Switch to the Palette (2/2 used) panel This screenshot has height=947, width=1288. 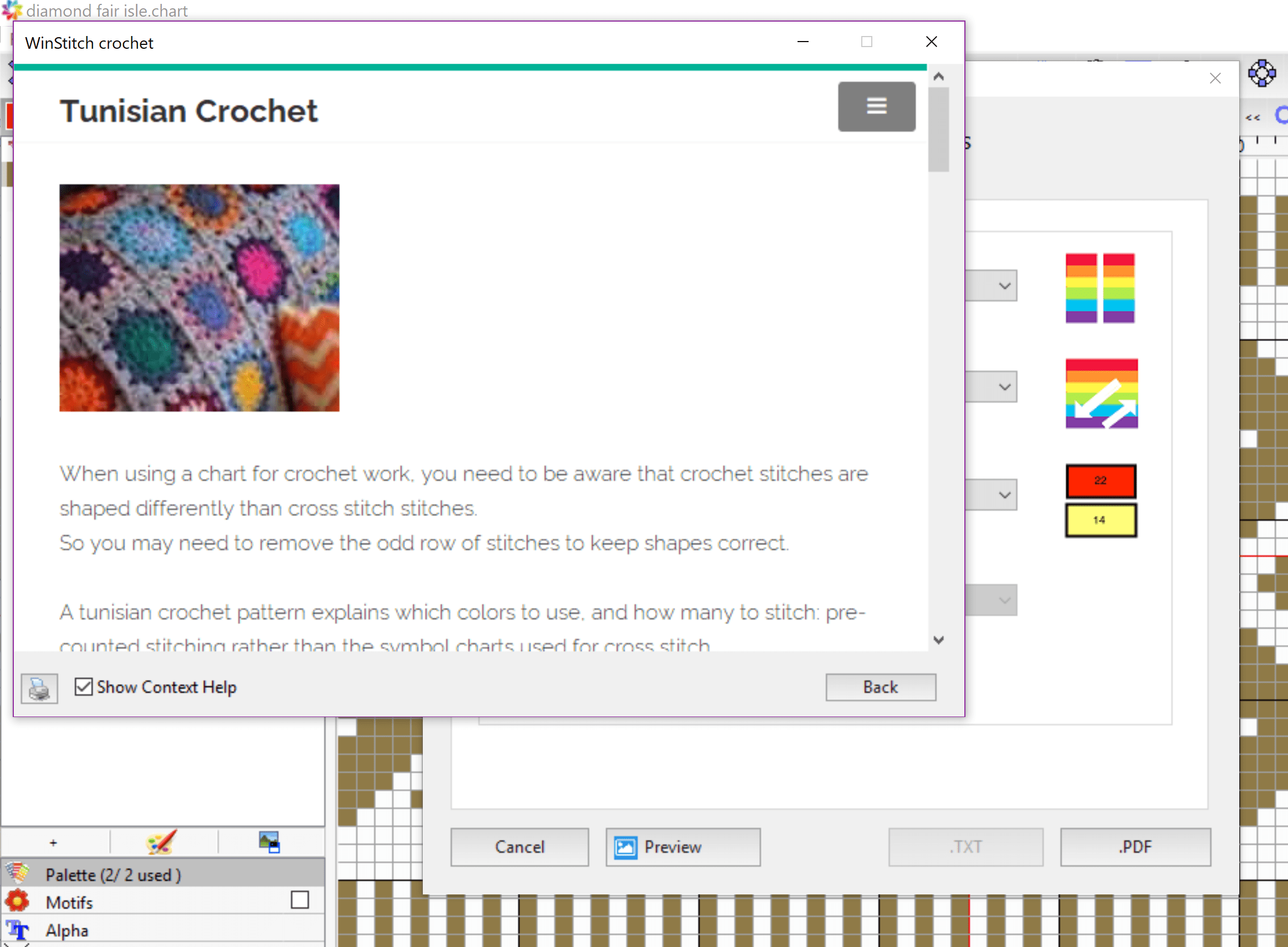113,874
